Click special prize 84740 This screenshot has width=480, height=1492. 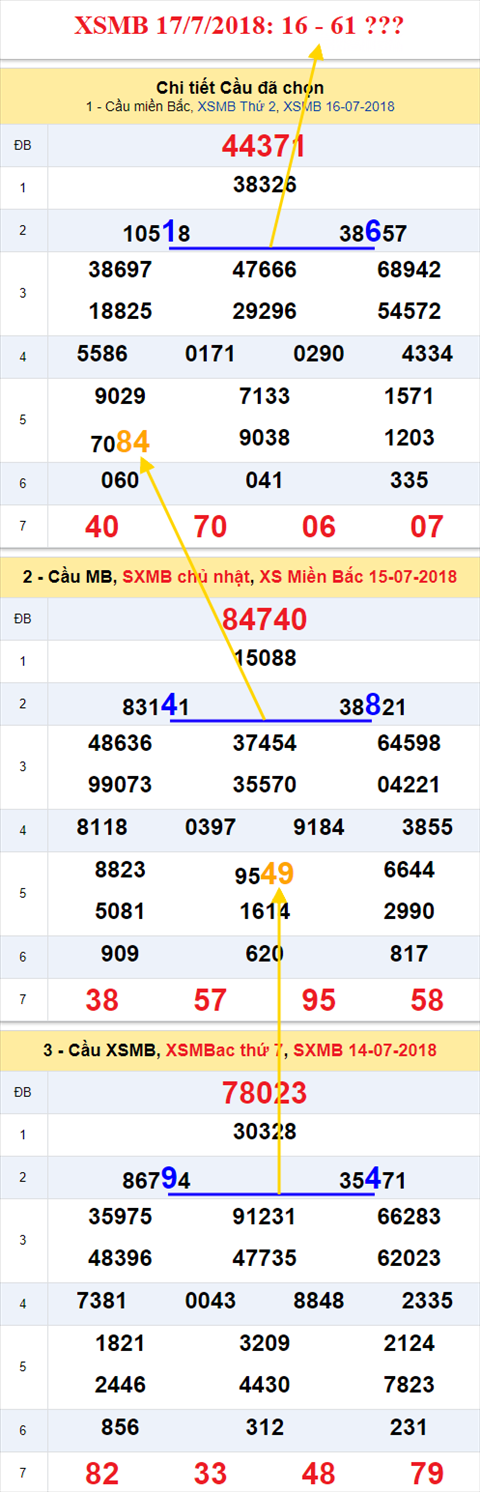[264, 619]
